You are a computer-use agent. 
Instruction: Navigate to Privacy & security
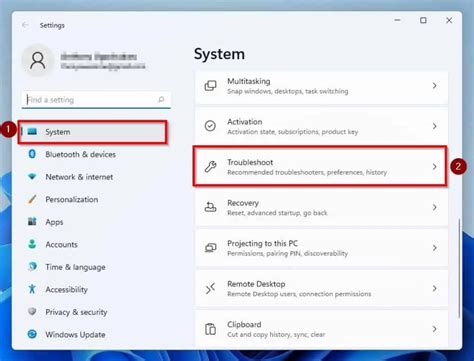pyautogui.click(x=76, y=312)
